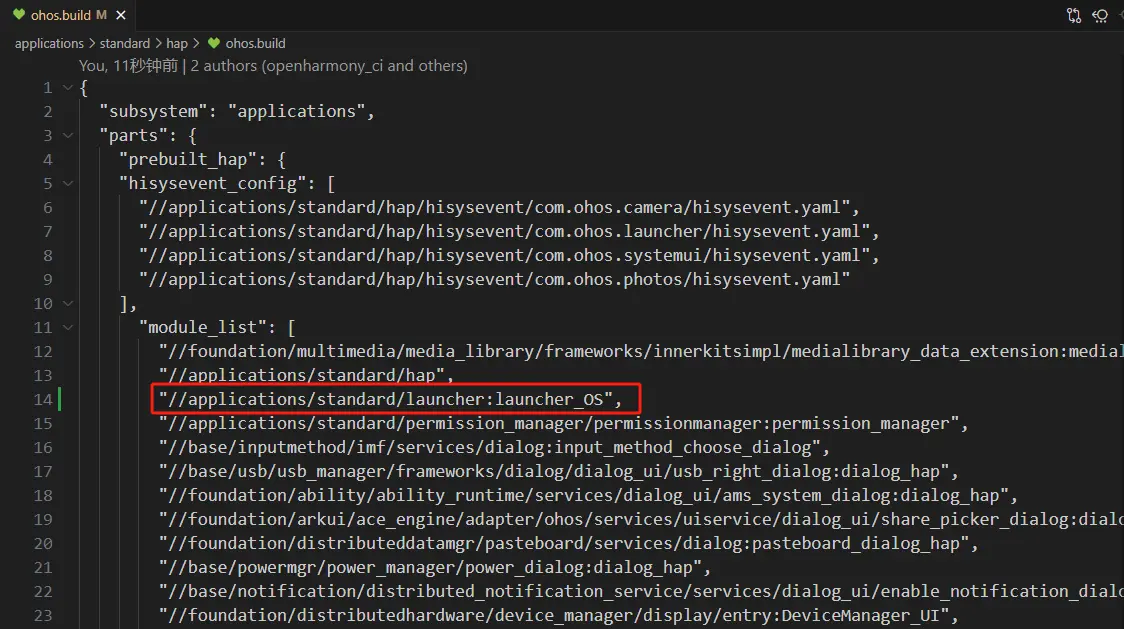Click the media_library path on line 12

[x=642, y=351]
